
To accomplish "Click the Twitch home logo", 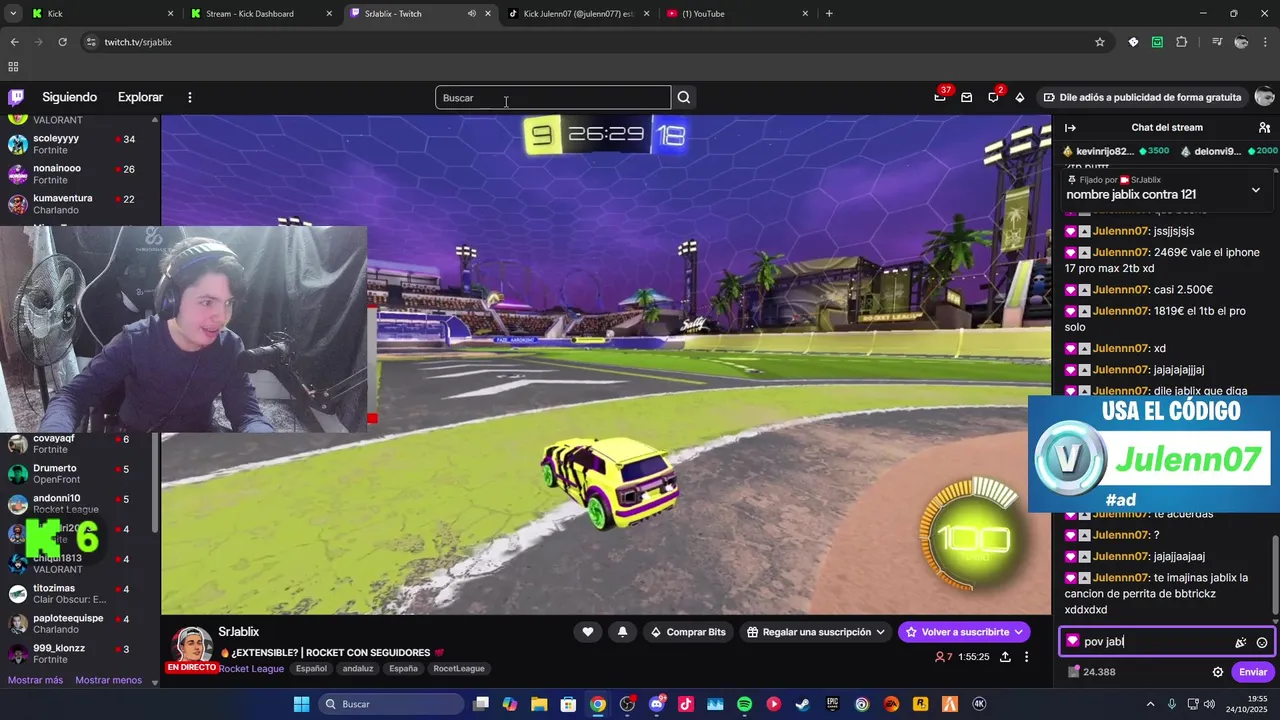I will point(16,97).
